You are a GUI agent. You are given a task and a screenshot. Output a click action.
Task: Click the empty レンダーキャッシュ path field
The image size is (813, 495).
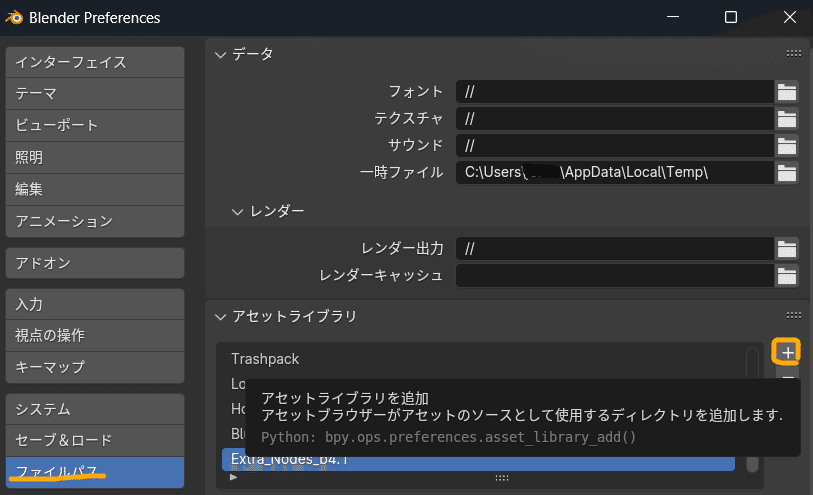pos(615,276)
